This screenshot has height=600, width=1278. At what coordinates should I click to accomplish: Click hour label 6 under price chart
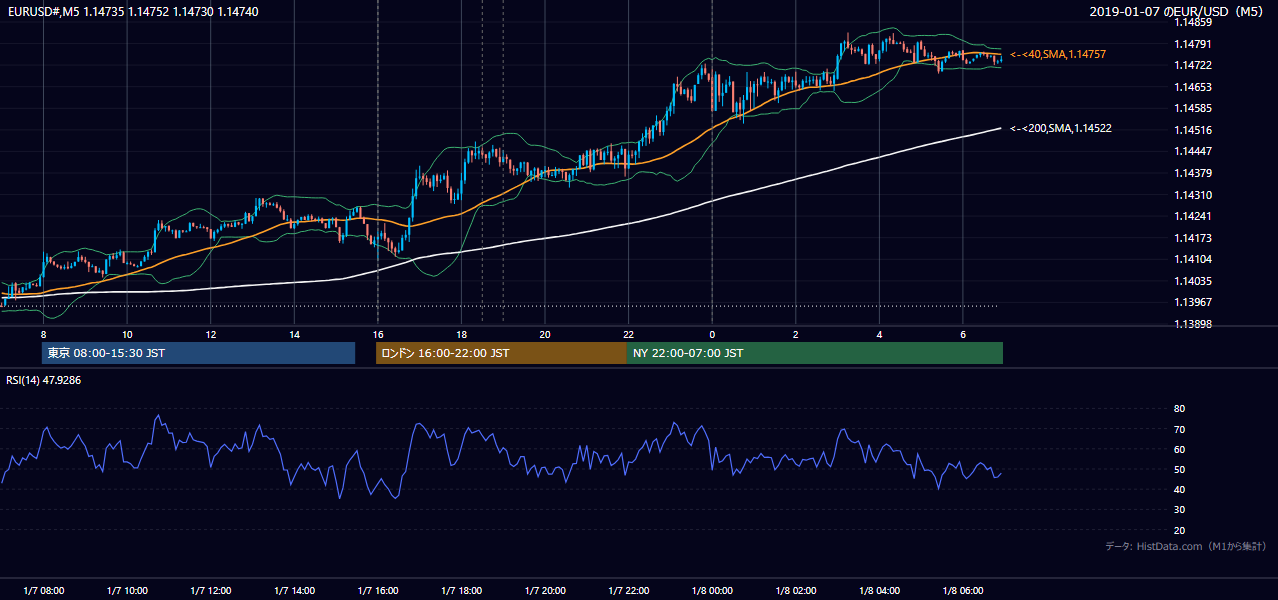pyautogui.click(x=962, y=334)
